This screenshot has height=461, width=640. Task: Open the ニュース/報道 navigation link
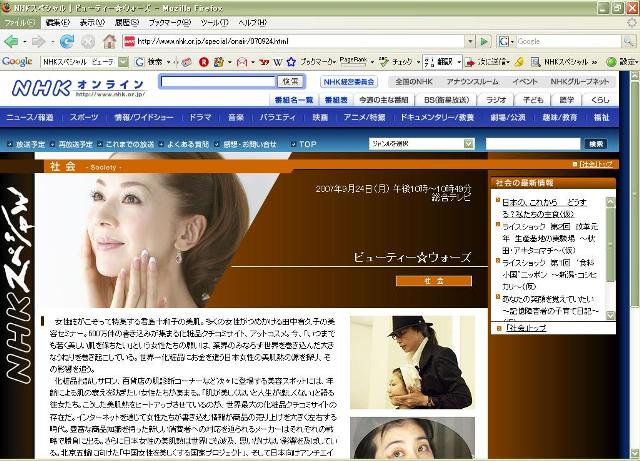(30, 118)
